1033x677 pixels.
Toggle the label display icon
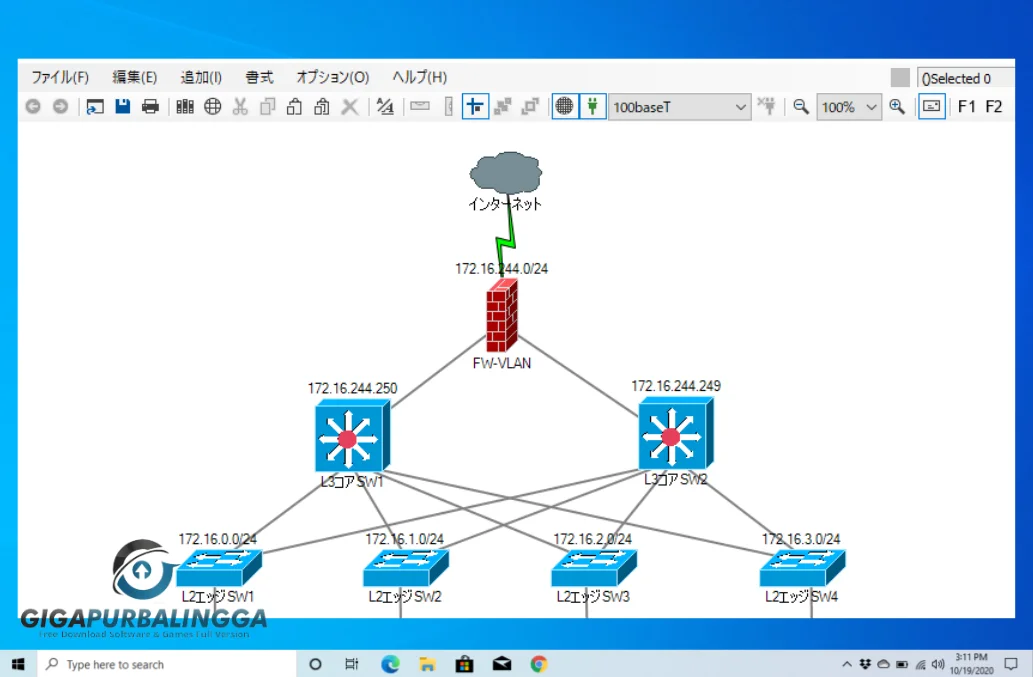932,106
